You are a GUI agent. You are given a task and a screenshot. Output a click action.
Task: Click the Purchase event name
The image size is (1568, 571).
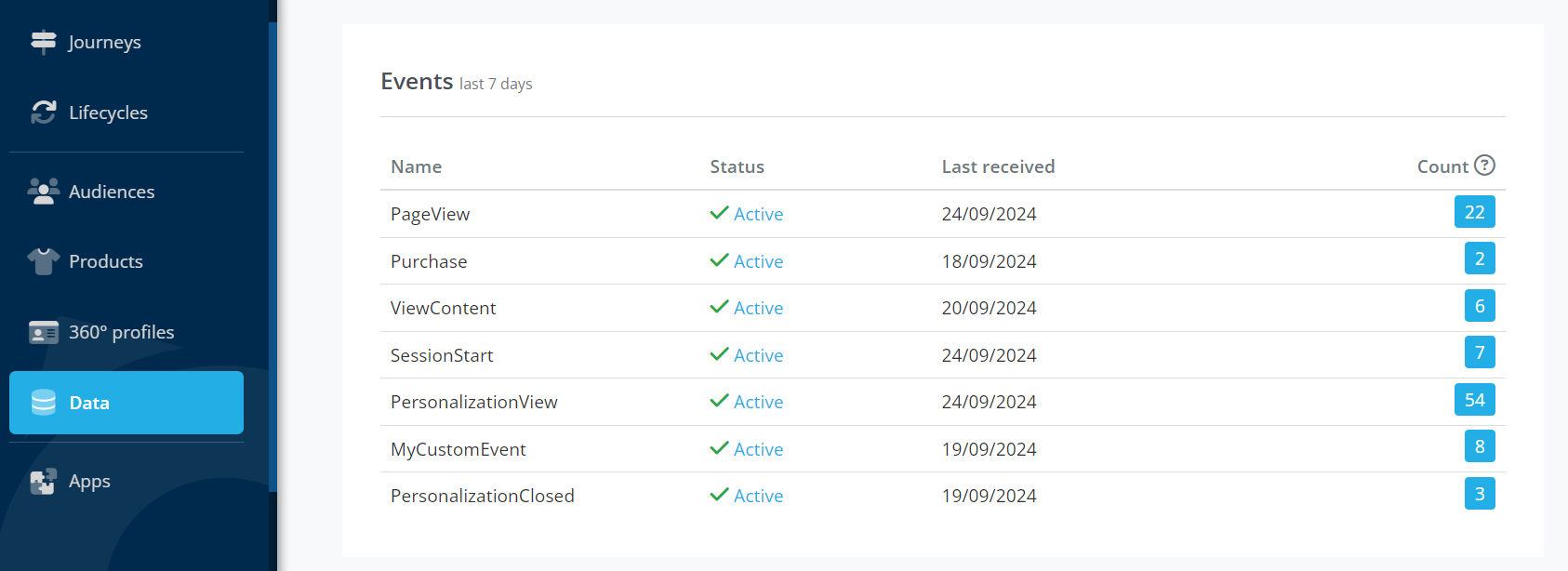click(429, 261)
